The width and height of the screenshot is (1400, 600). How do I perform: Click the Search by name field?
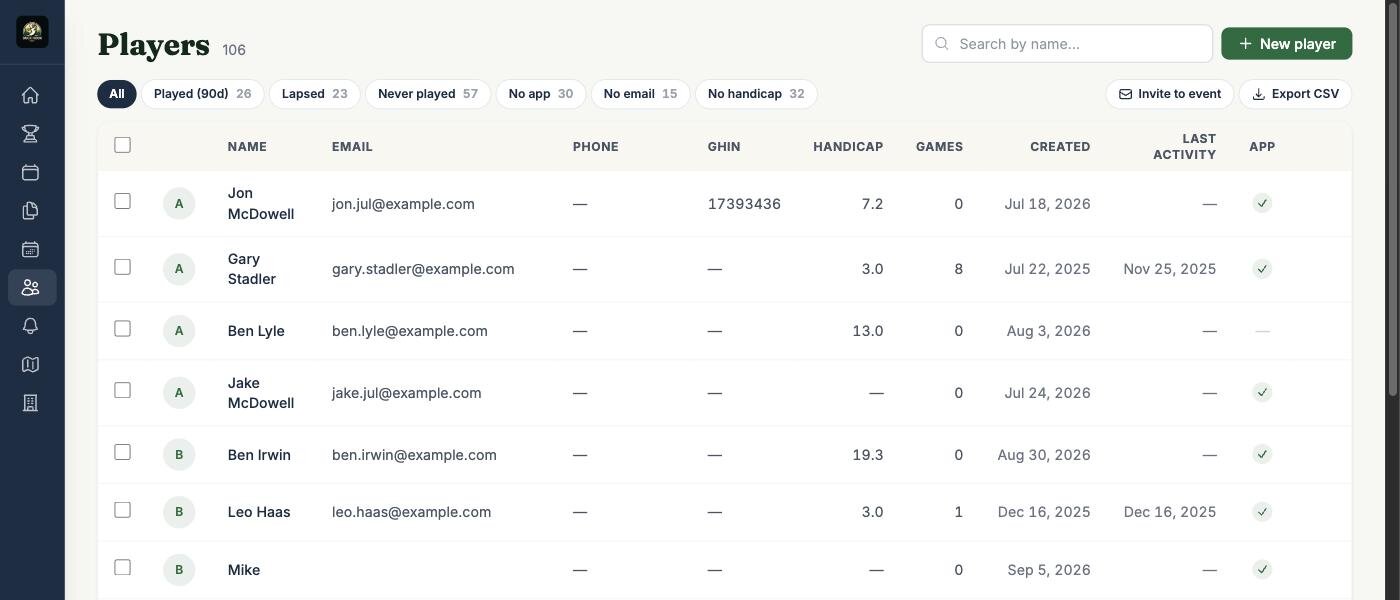point(1067,44)
